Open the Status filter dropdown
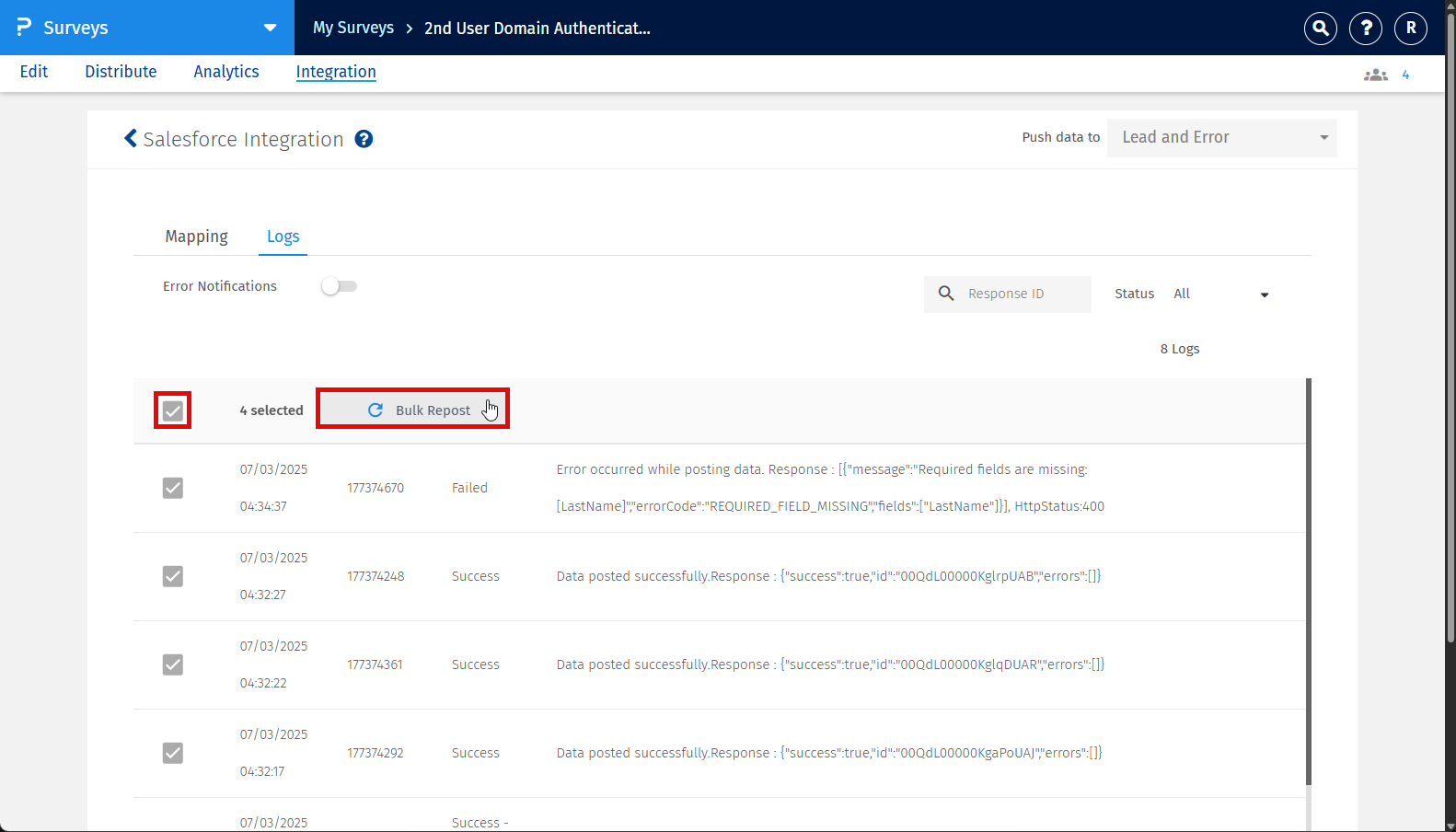 (x=1220, y=295)
